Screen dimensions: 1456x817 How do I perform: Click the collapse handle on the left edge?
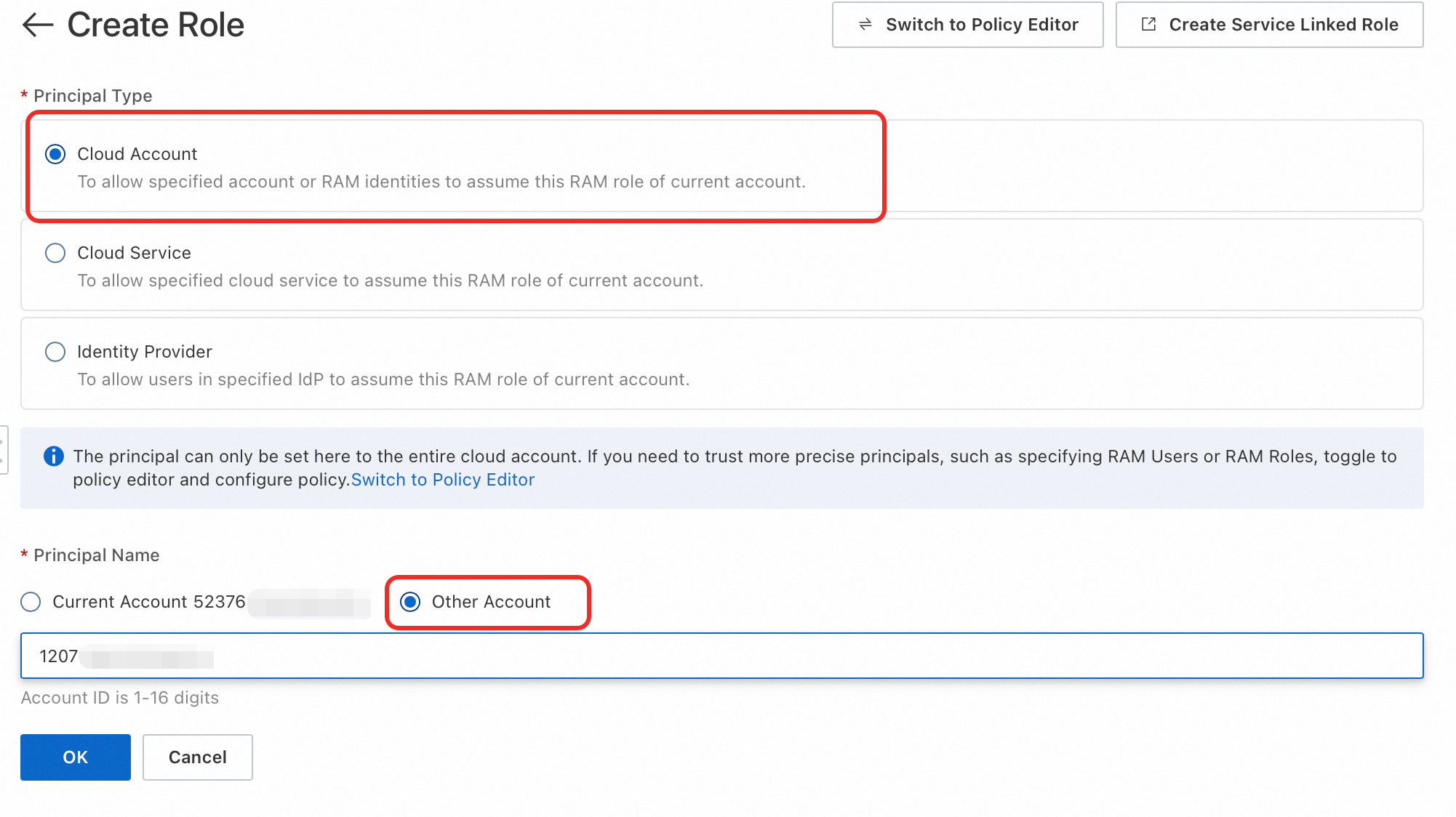4,450
